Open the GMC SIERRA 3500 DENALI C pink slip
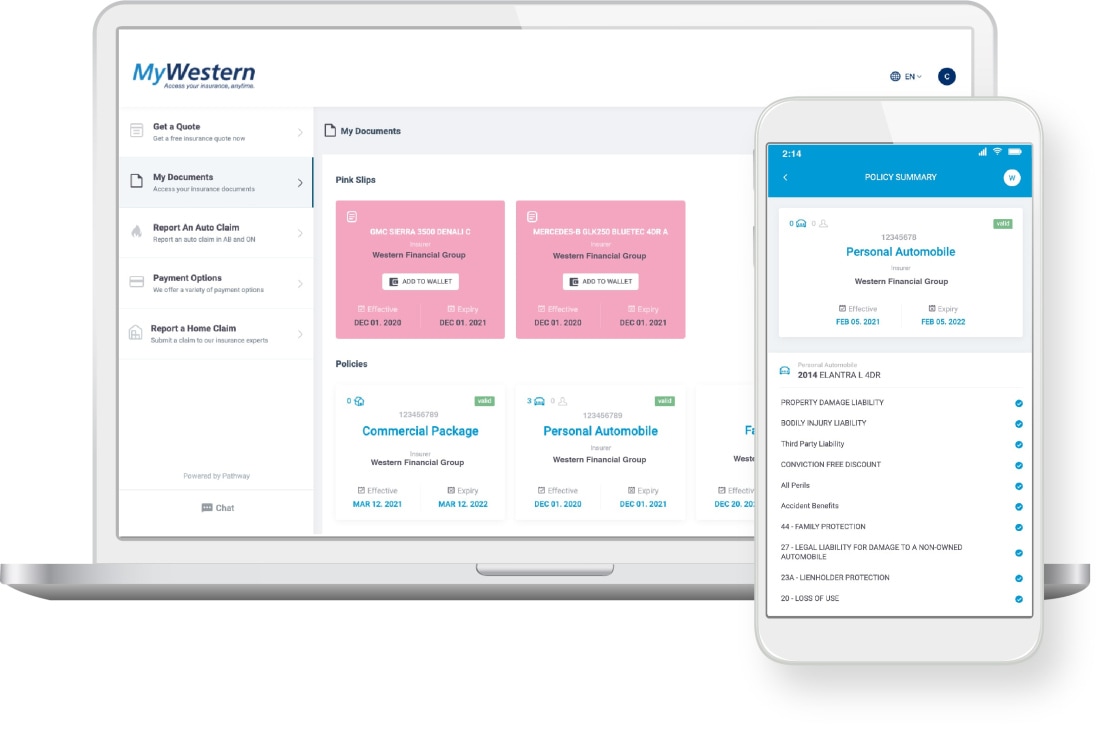The image size is (1110, 738). pos(420,269)
